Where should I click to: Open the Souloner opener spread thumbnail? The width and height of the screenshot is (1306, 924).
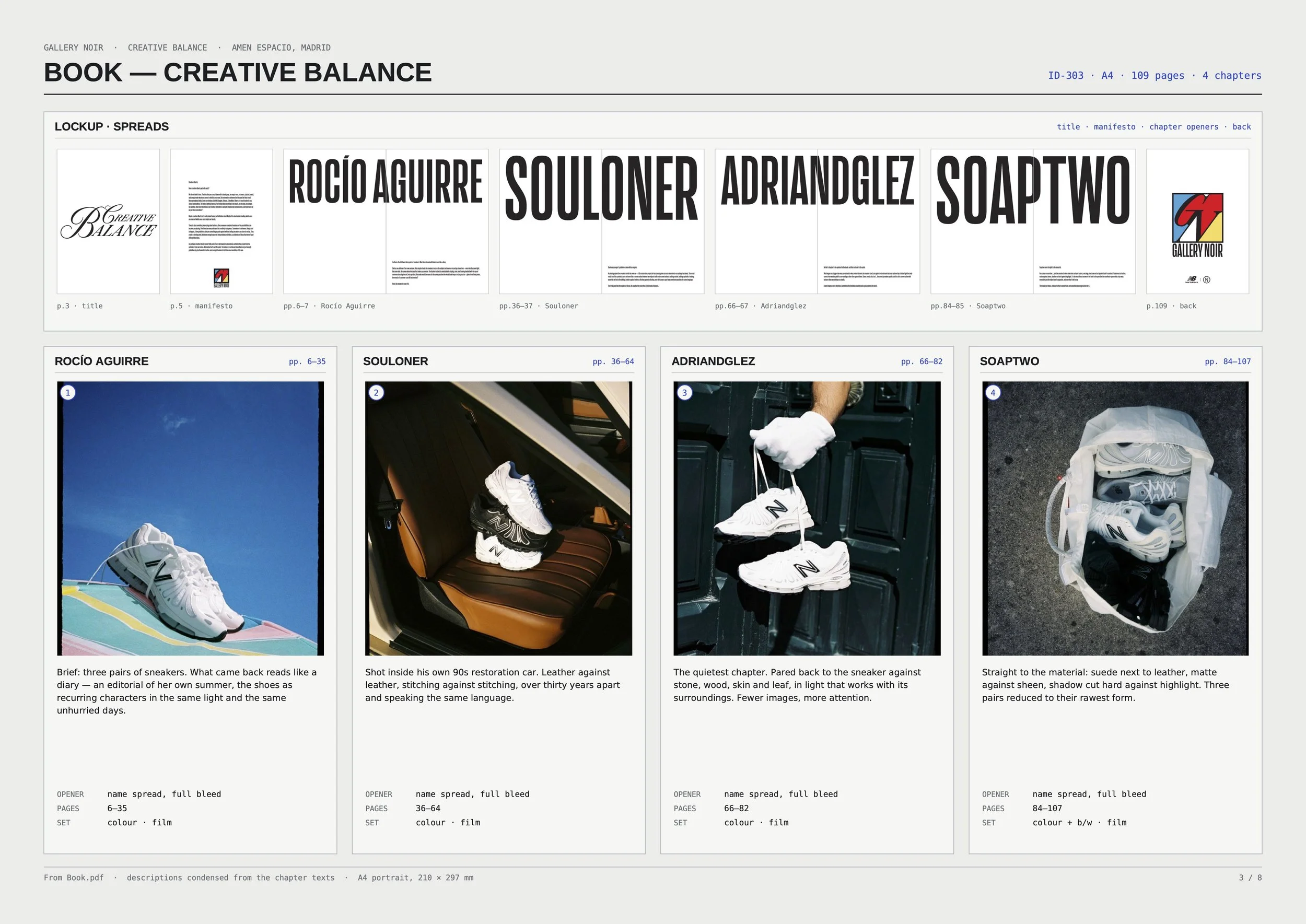[601, 221]
